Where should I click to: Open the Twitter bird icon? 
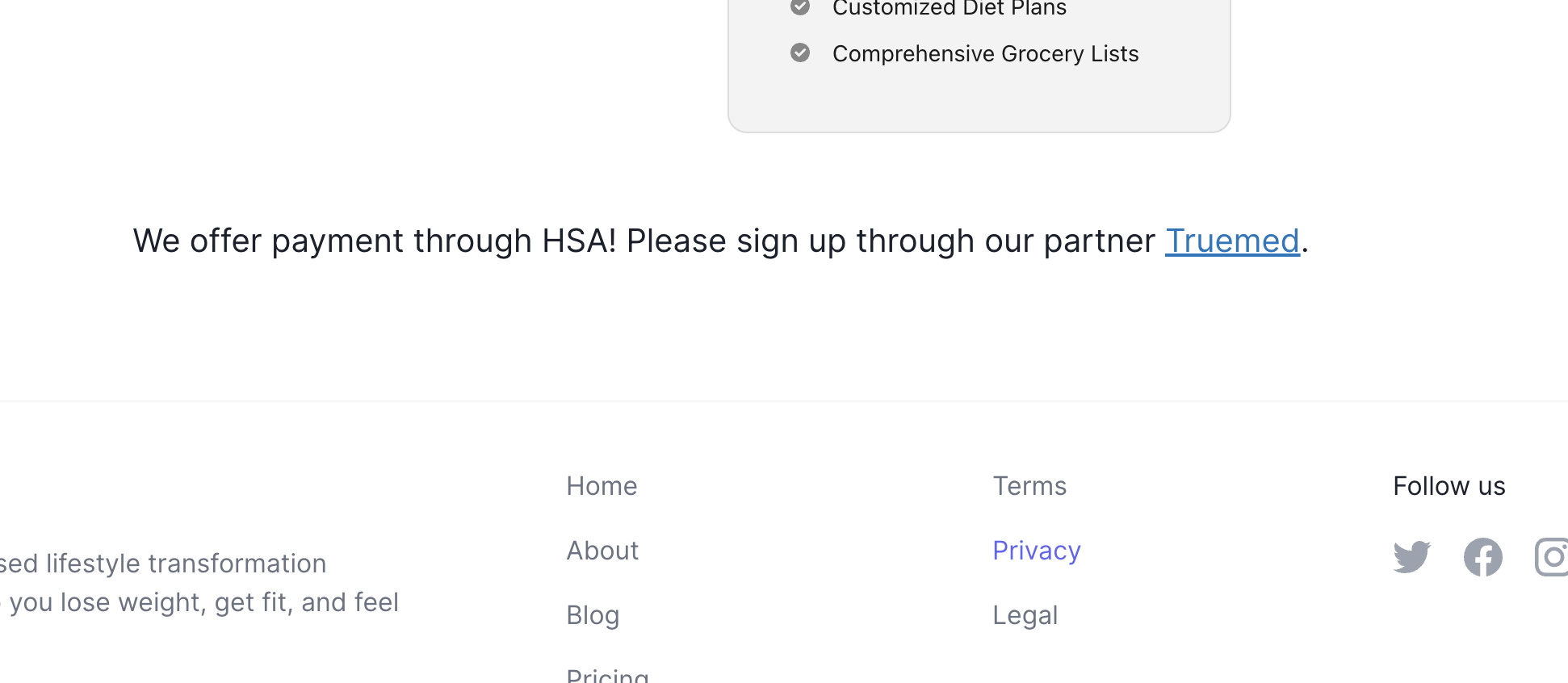coord(1411,557)
